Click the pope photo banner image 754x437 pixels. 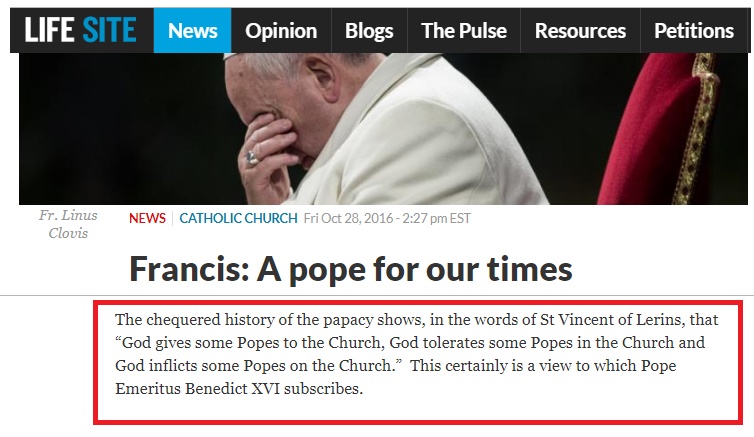point(383,129)
